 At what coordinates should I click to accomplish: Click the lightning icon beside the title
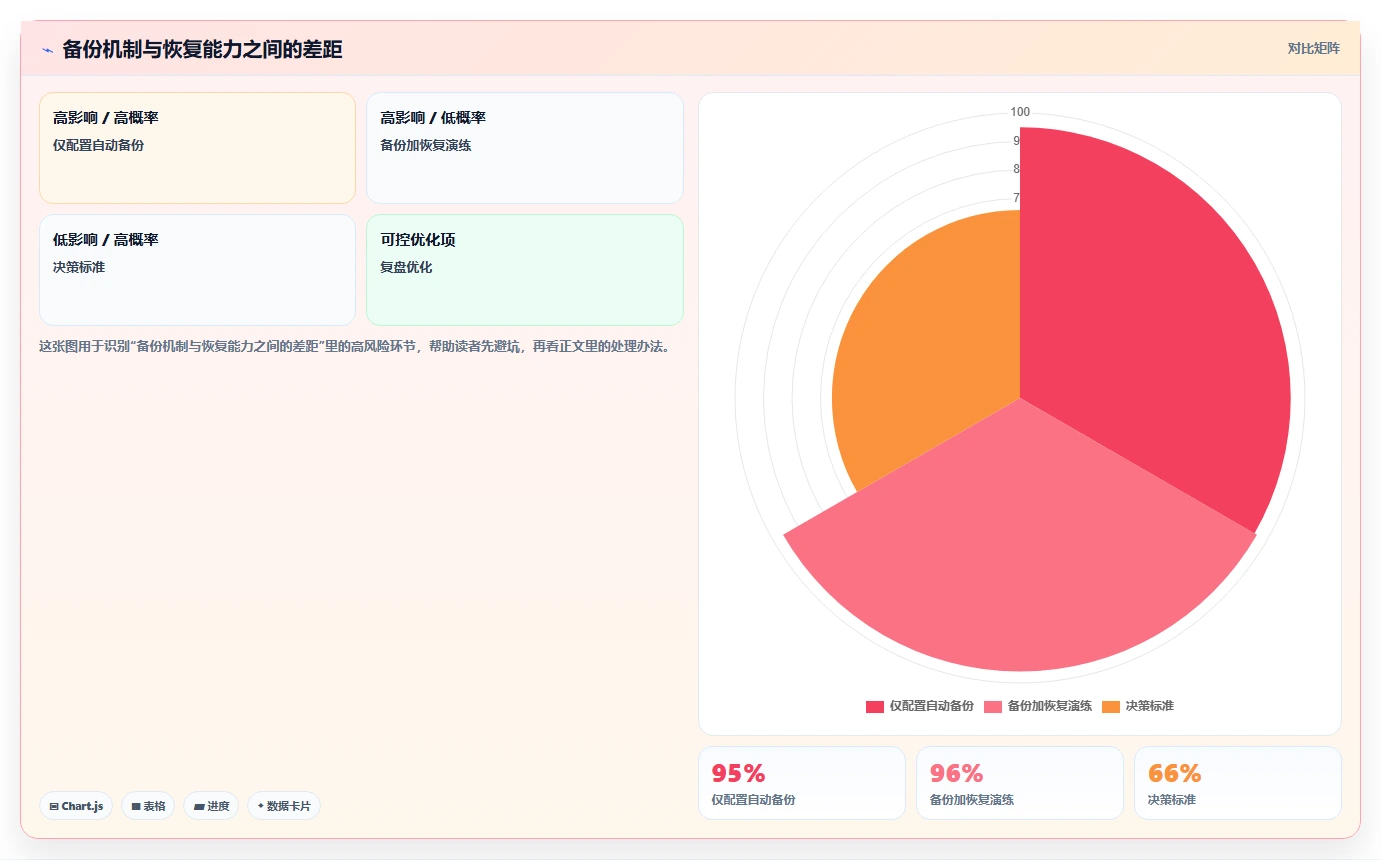tap(47, 50)
